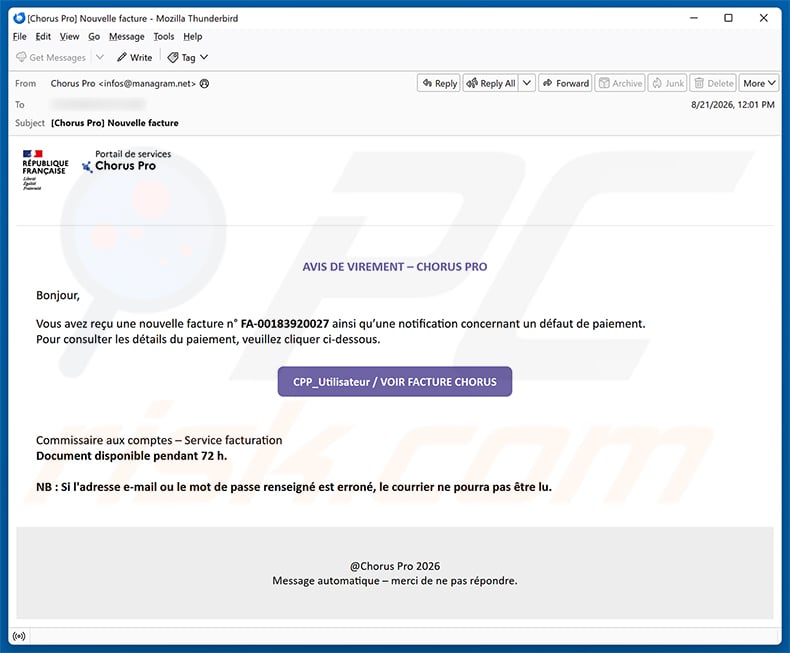The image size is (790, 653).
Task: Click Message automatique footer line
Action: pos(394,580)
